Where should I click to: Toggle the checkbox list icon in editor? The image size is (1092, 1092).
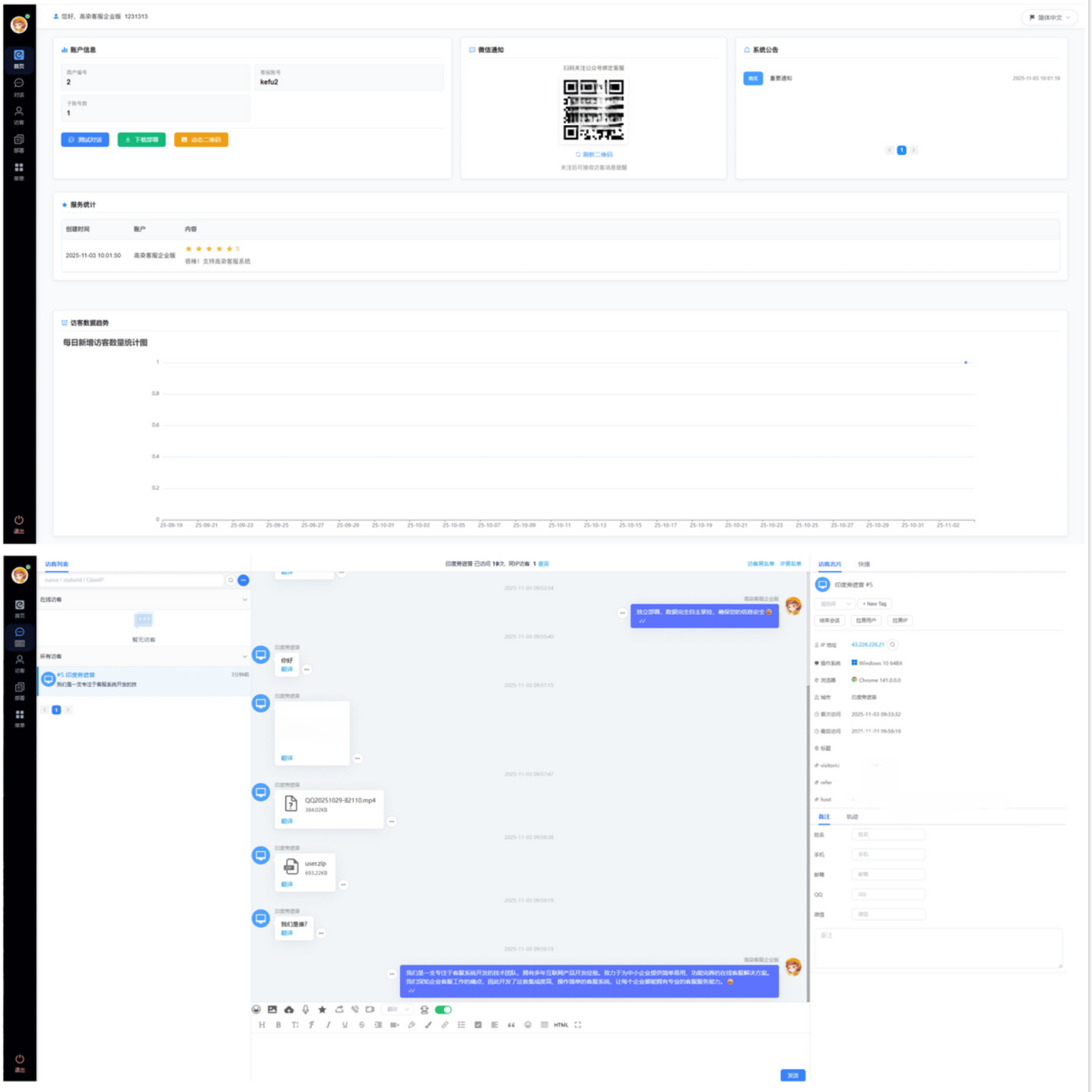478,1025
